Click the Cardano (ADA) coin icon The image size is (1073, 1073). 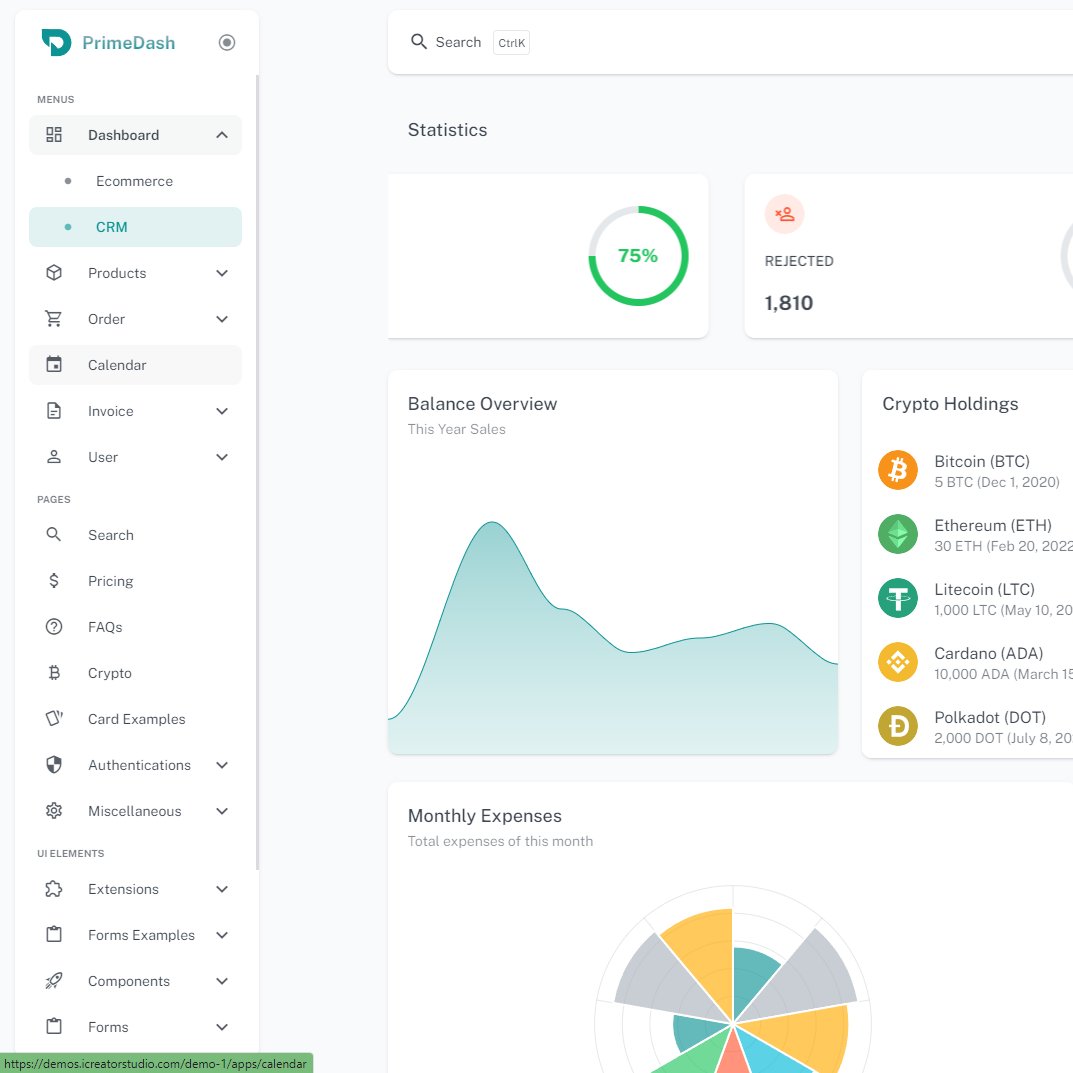898,662
